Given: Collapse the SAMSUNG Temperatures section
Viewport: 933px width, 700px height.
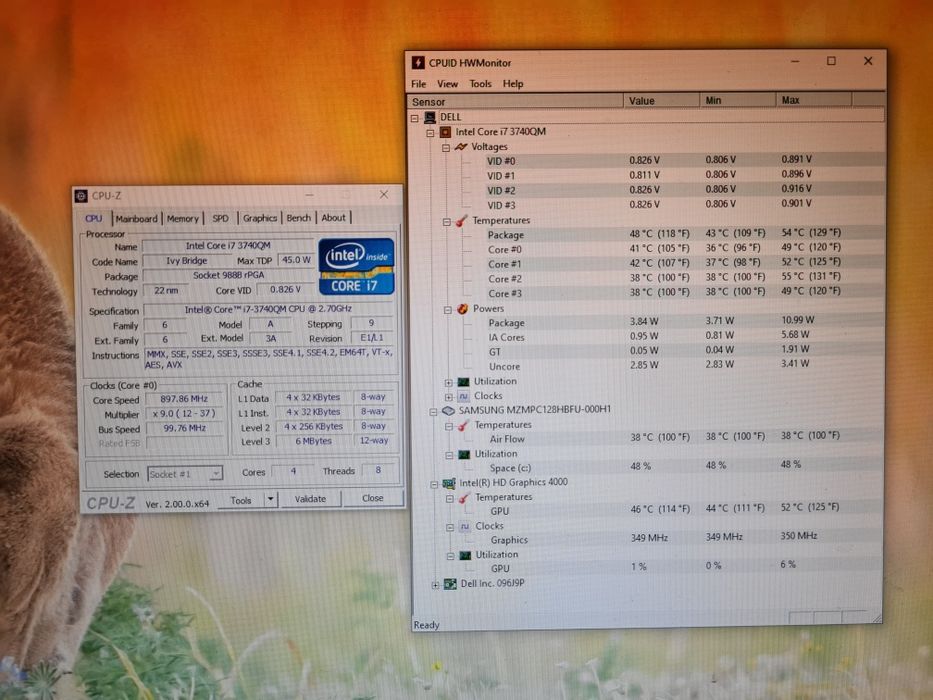Looking at the screenshot, I should (449, 426).
